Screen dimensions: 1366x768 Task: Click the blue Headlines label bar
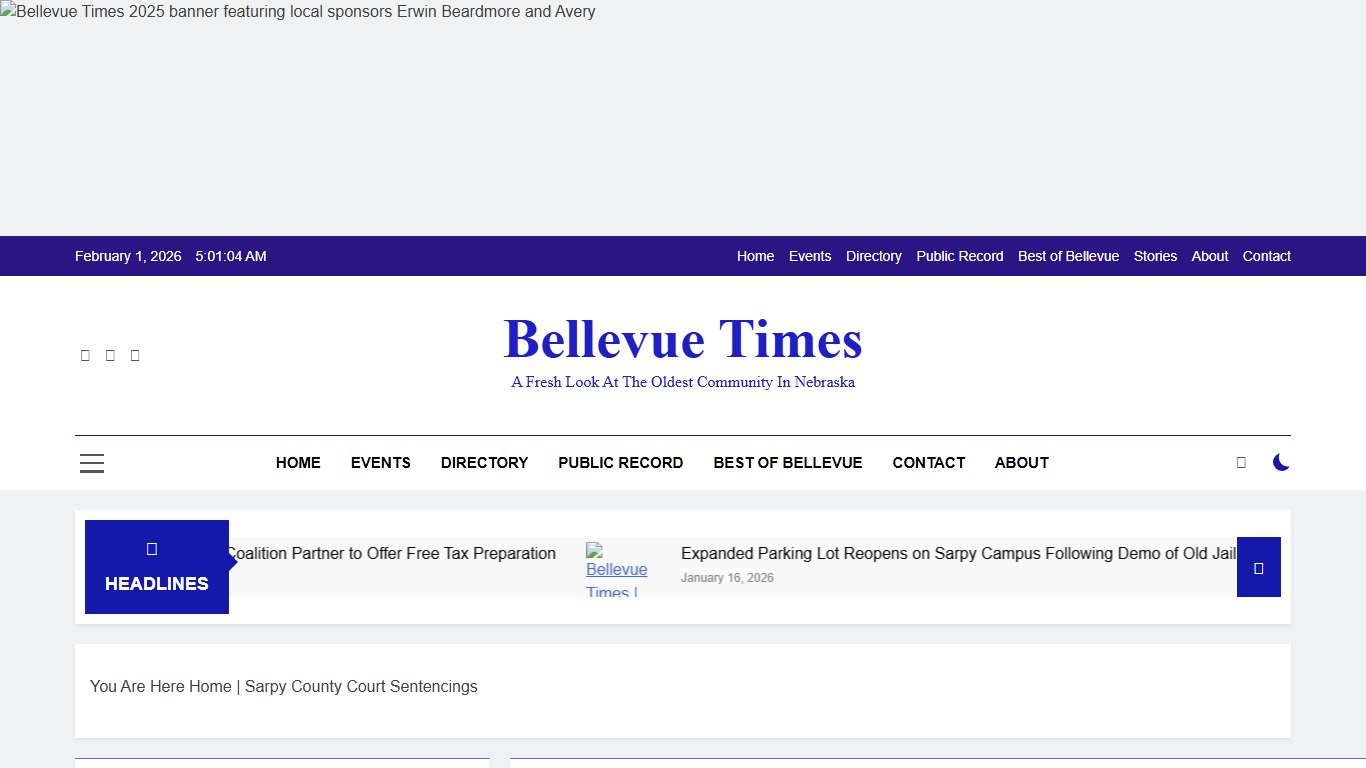tap(157, 583)
